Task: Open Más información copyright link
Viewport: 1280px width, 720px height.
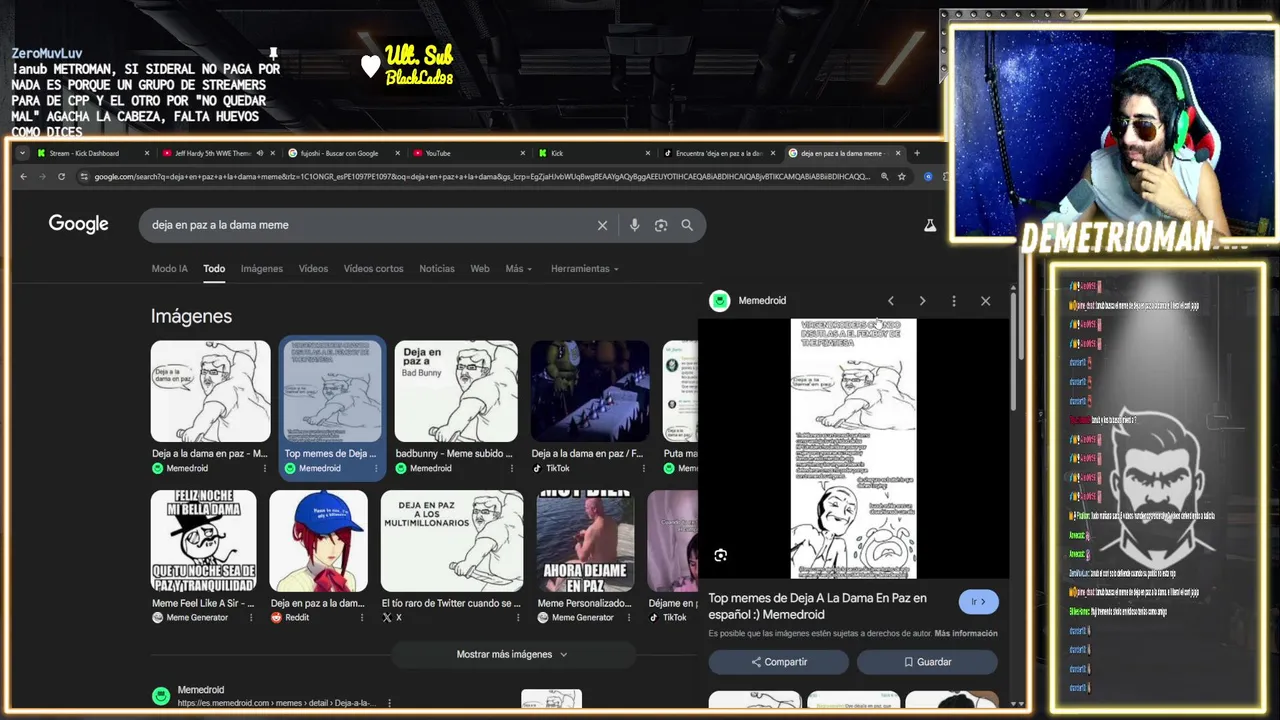Action: pyautogui.click(x=966, y=633)
